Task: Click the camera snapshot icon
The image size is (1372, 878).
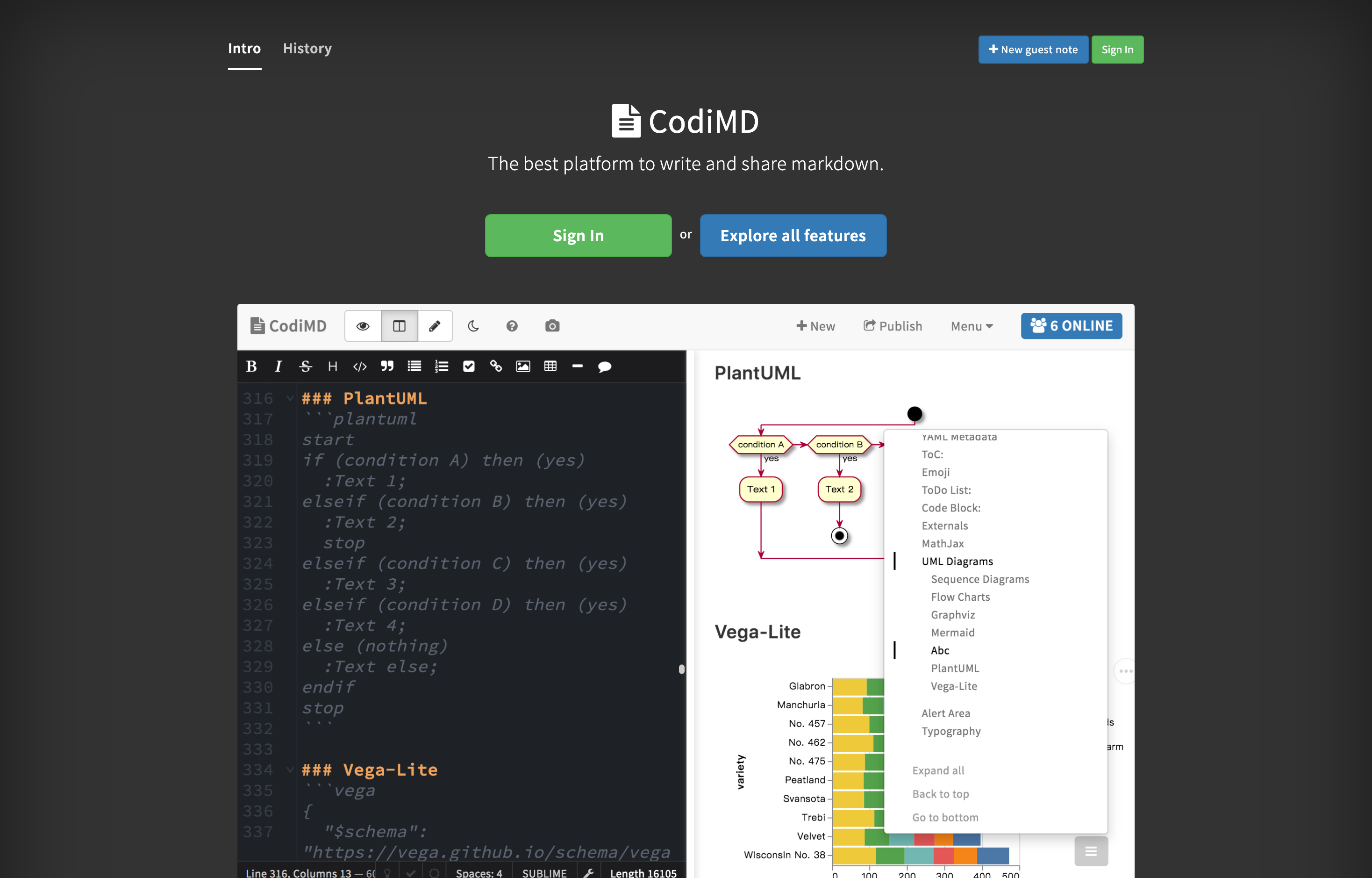Action: [x=552, y=326]
